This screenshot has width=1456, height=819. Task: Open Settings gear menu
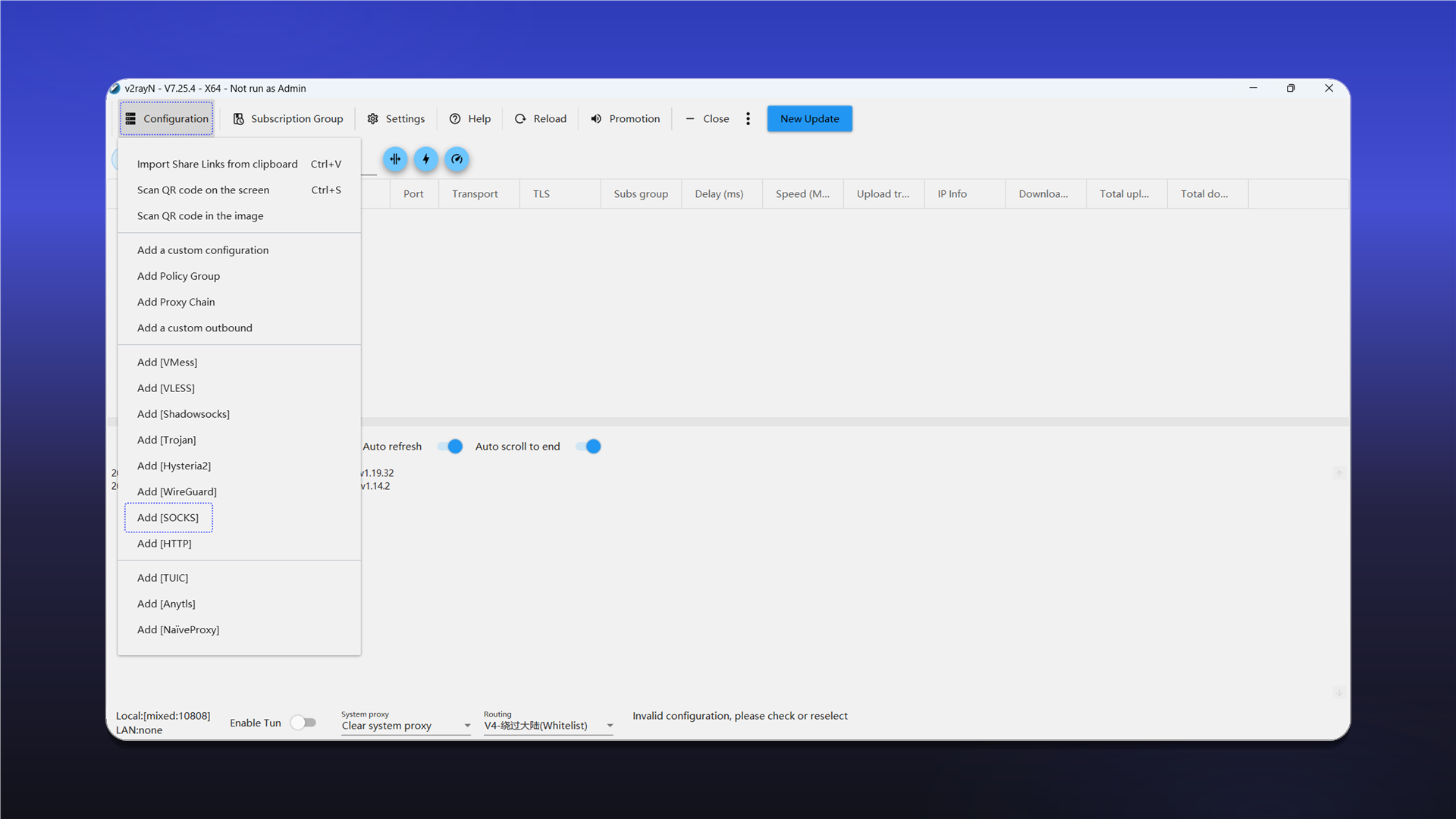tap(396, 119)
